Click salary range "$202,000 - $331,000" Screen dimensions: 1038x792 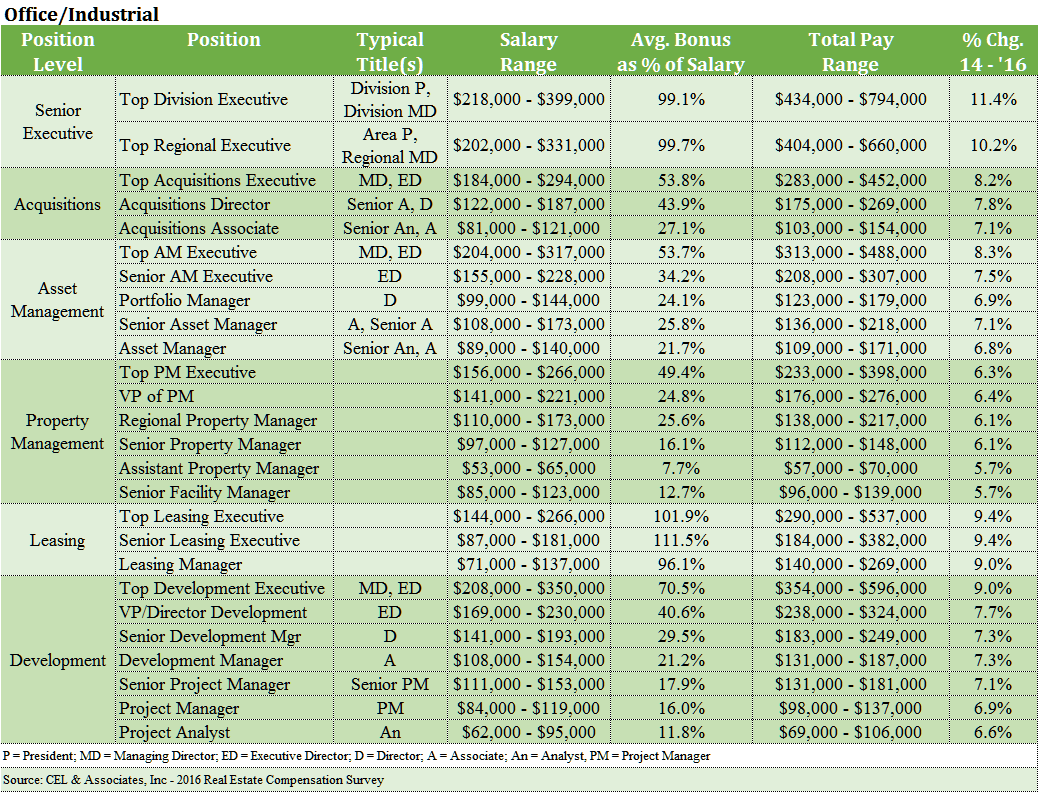[x=528, y=145]
